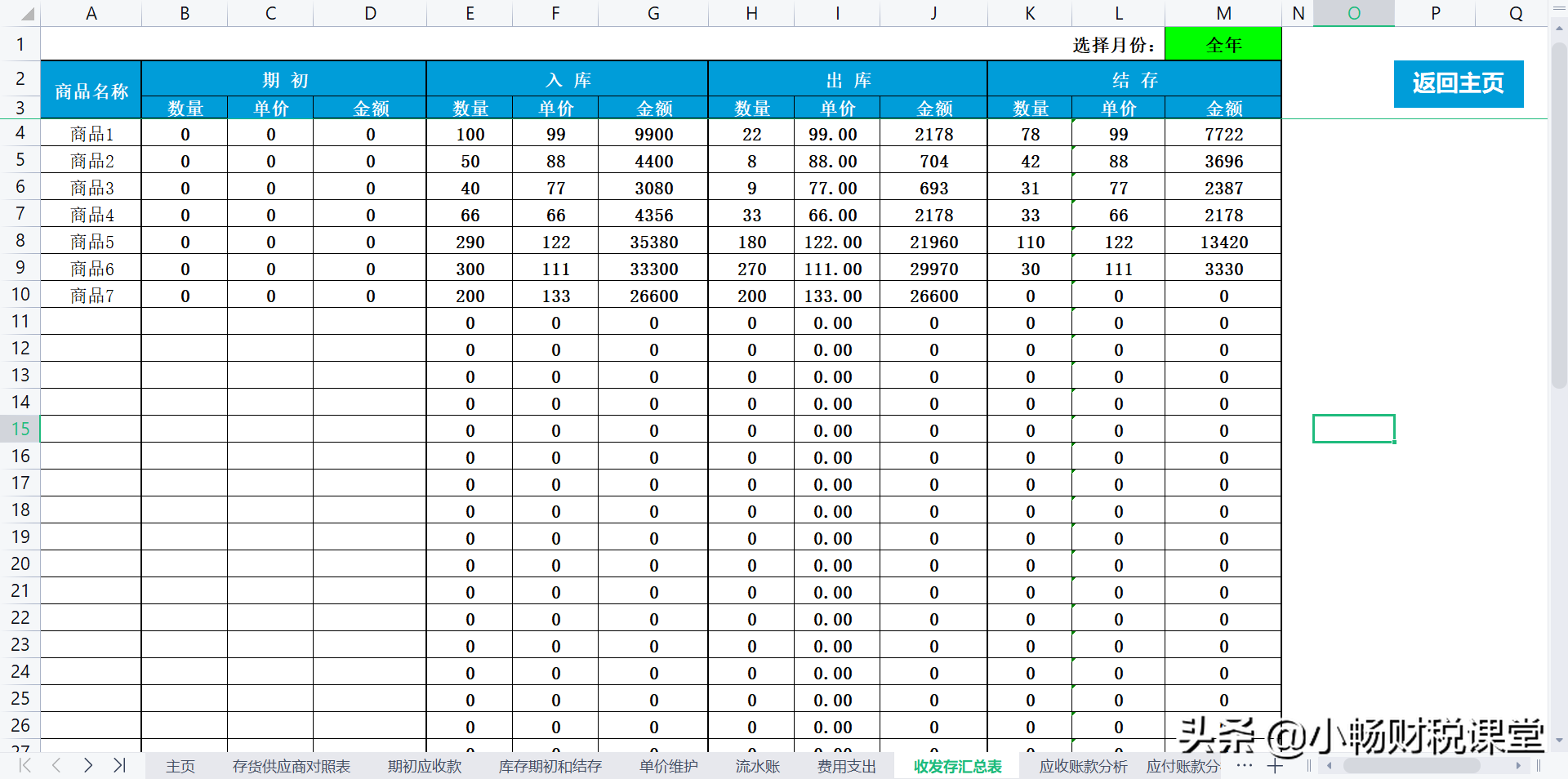Click the horizontal scrollbar right arrow
Viewport: 1568px width, 779px height.
point(1518,766)
